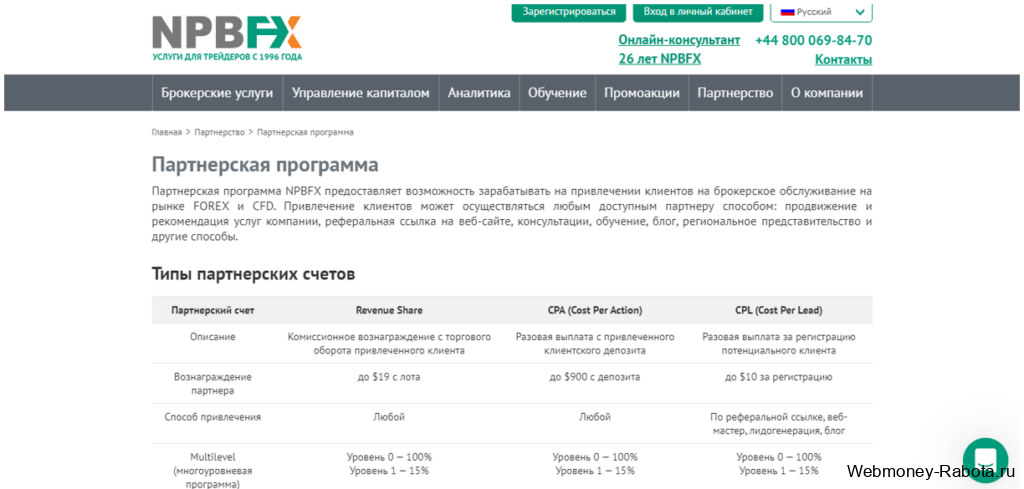The height and width of the screenshot is (489, 1024).
Task: Open the Обучение menu
Action: [x=557, y=93]
